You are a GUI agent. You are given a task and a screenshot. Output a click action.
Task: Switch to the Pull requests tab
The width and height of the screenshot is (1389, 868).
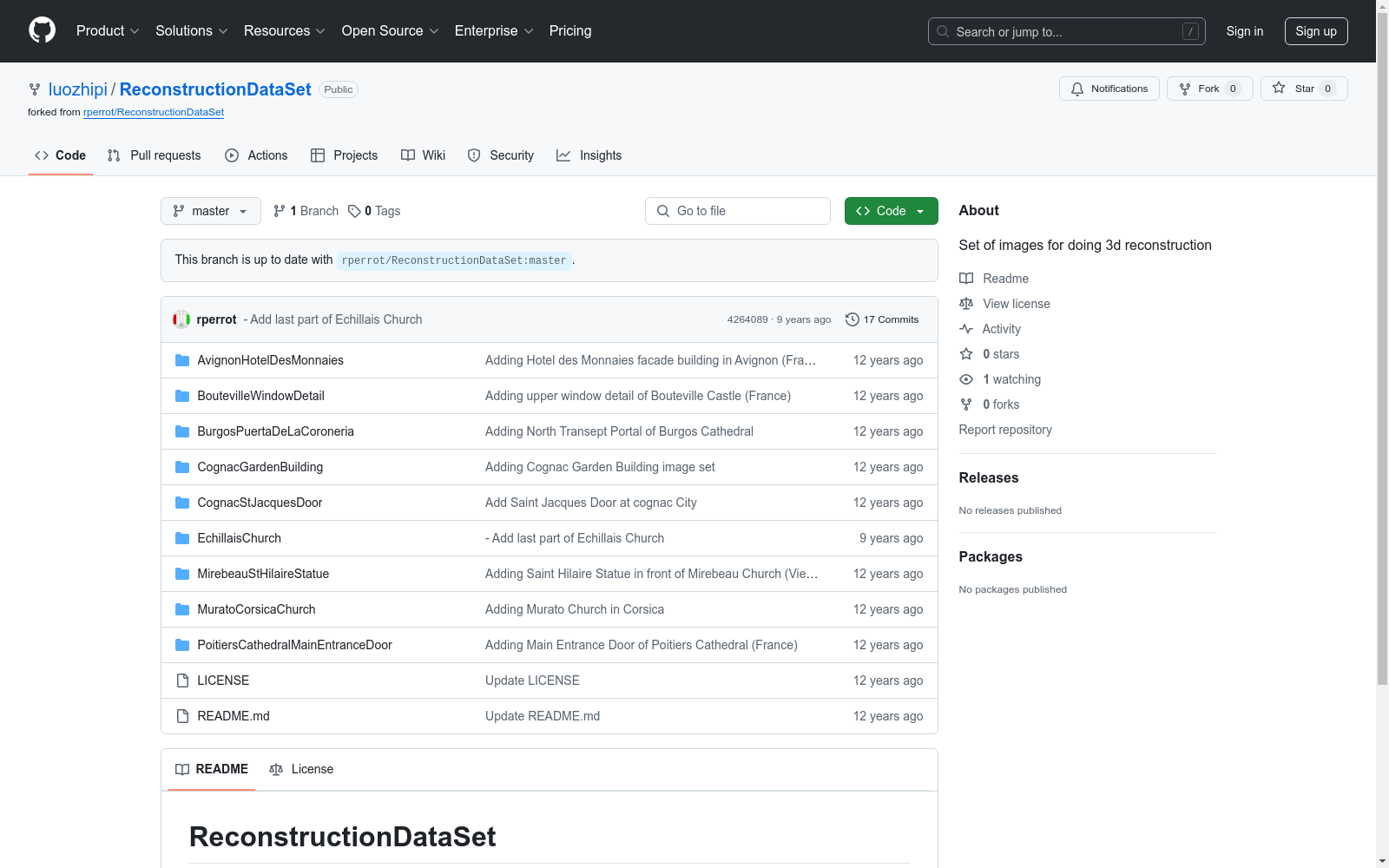click(x=154, y=155)
